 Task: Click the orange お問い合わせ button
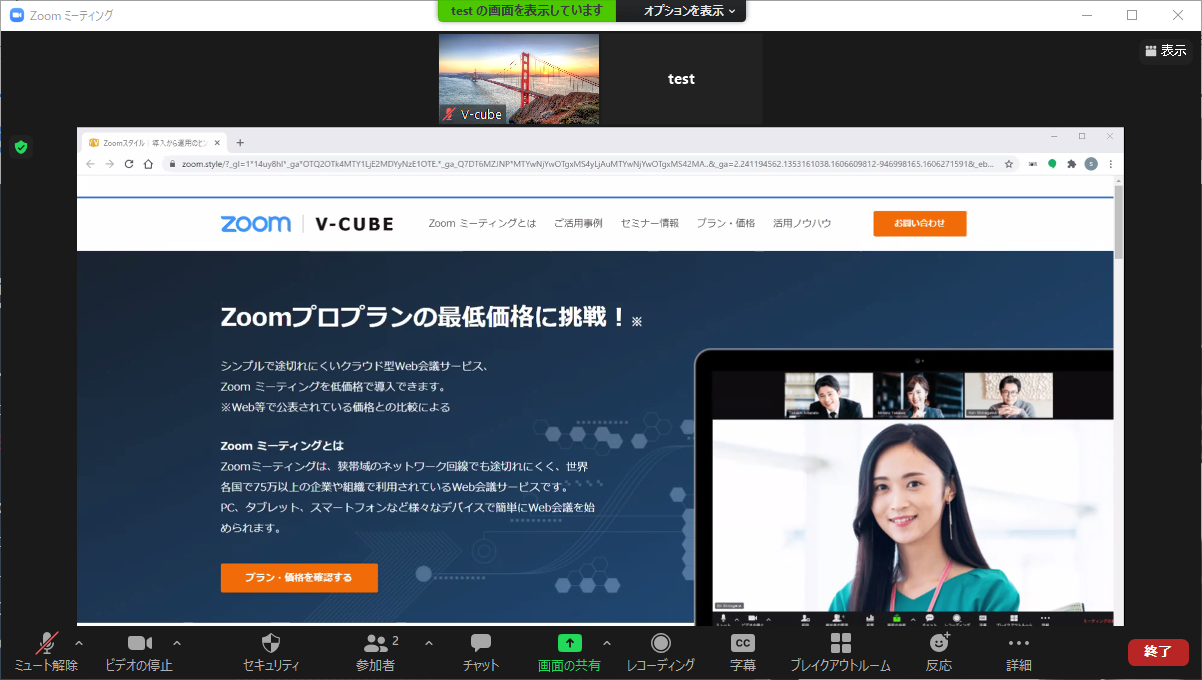pyautogui.click(x=920, y=223)
